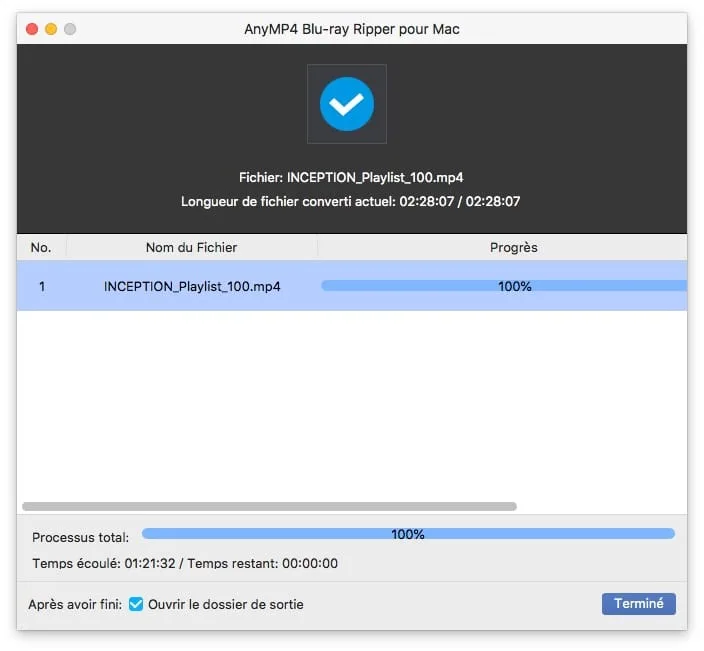The height and width of the screenshot is (651, 704).
Task: Click the Longueur de fichier converti actuel text
Action: coord(351,201)
